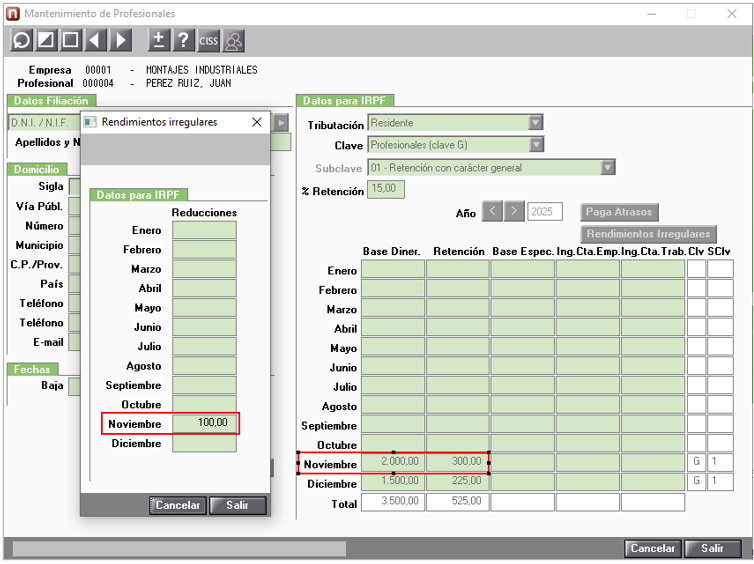This screenshot has width=754, height=564.
Task: Open the Clave dropdown arrow
Action: [536, 144]
